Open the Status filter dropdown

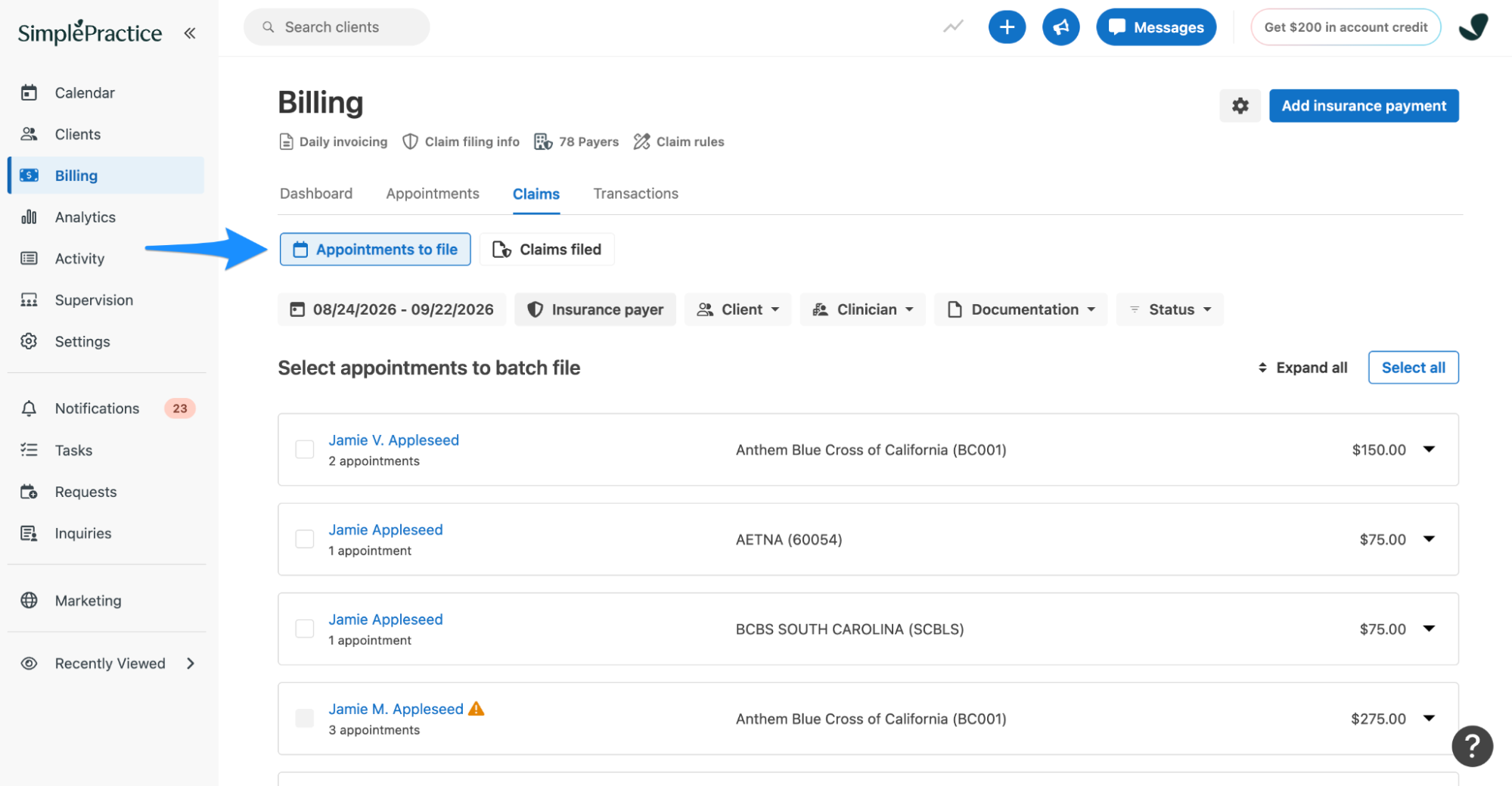click(x=1169, y=309)
